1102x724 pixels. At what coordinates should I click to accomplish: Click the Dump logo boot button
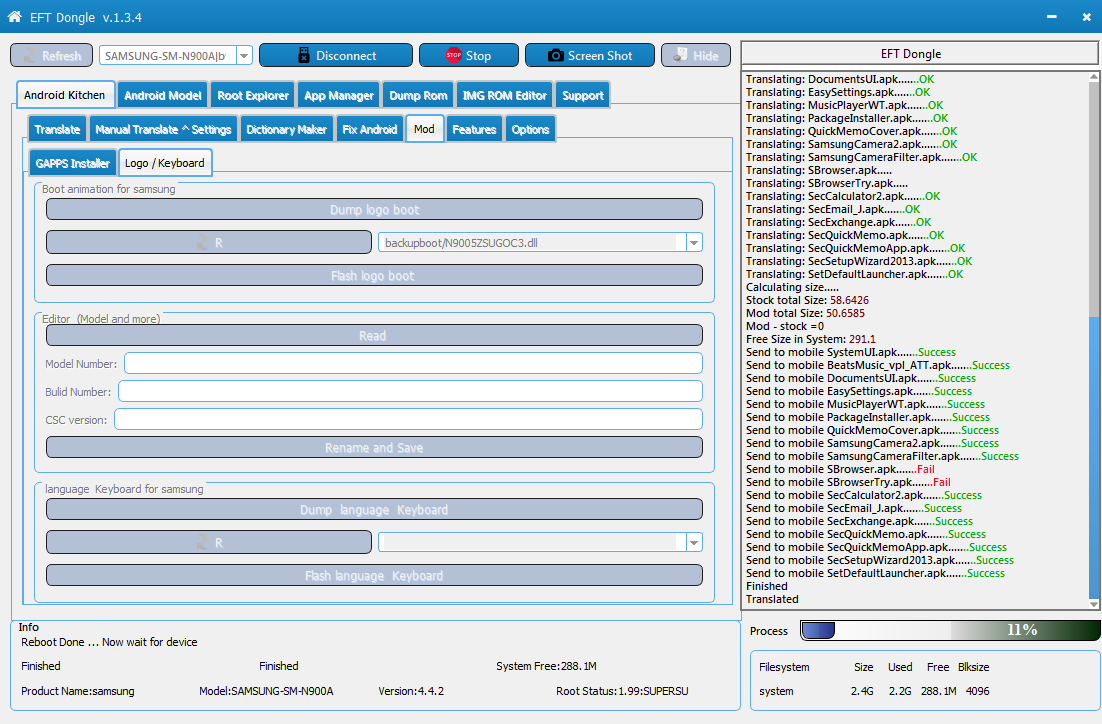point(375,209)
